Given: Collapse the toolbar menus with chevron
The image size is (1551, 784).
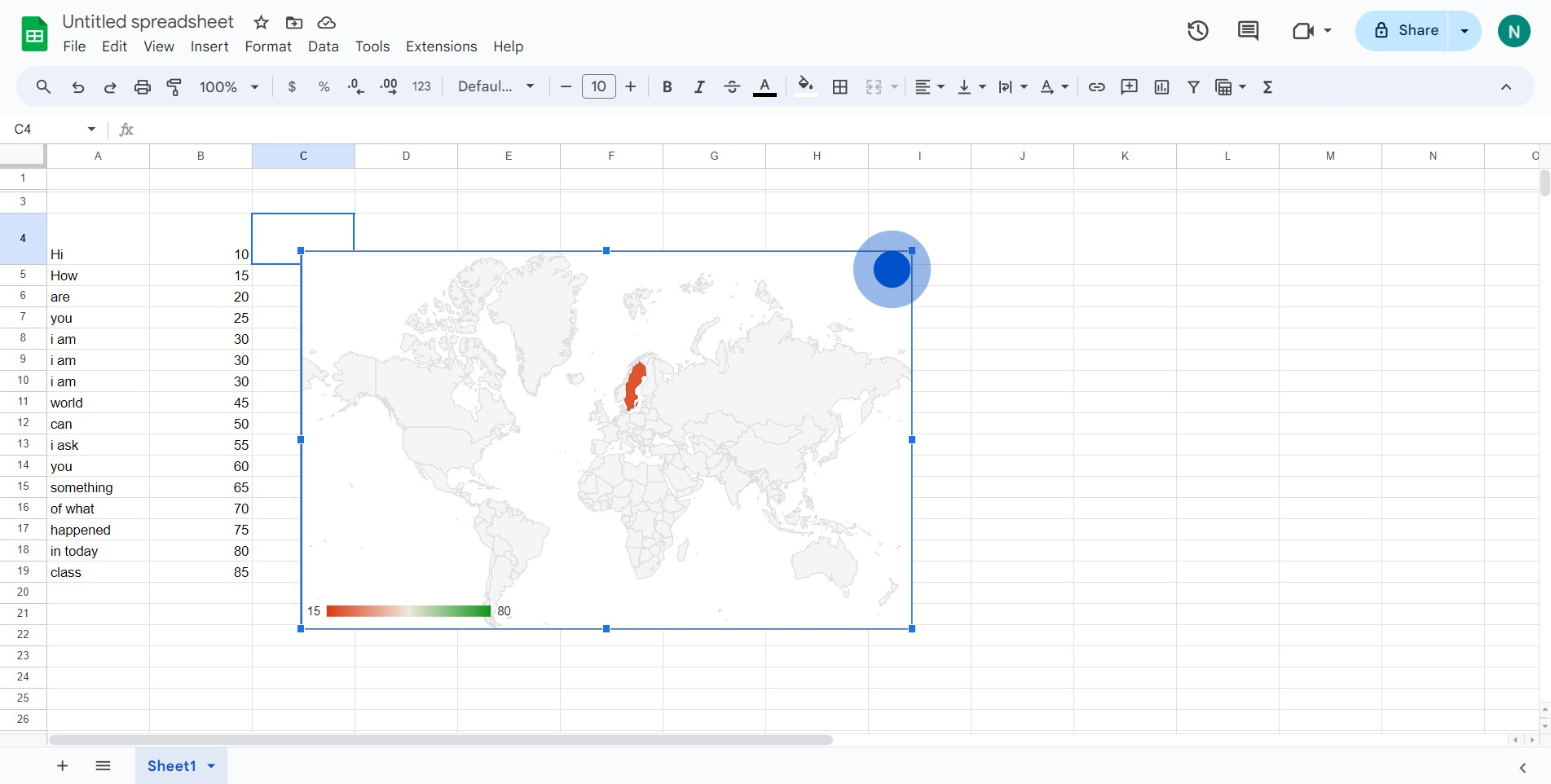Looking at the screenshot, I should click(1506, 86).
